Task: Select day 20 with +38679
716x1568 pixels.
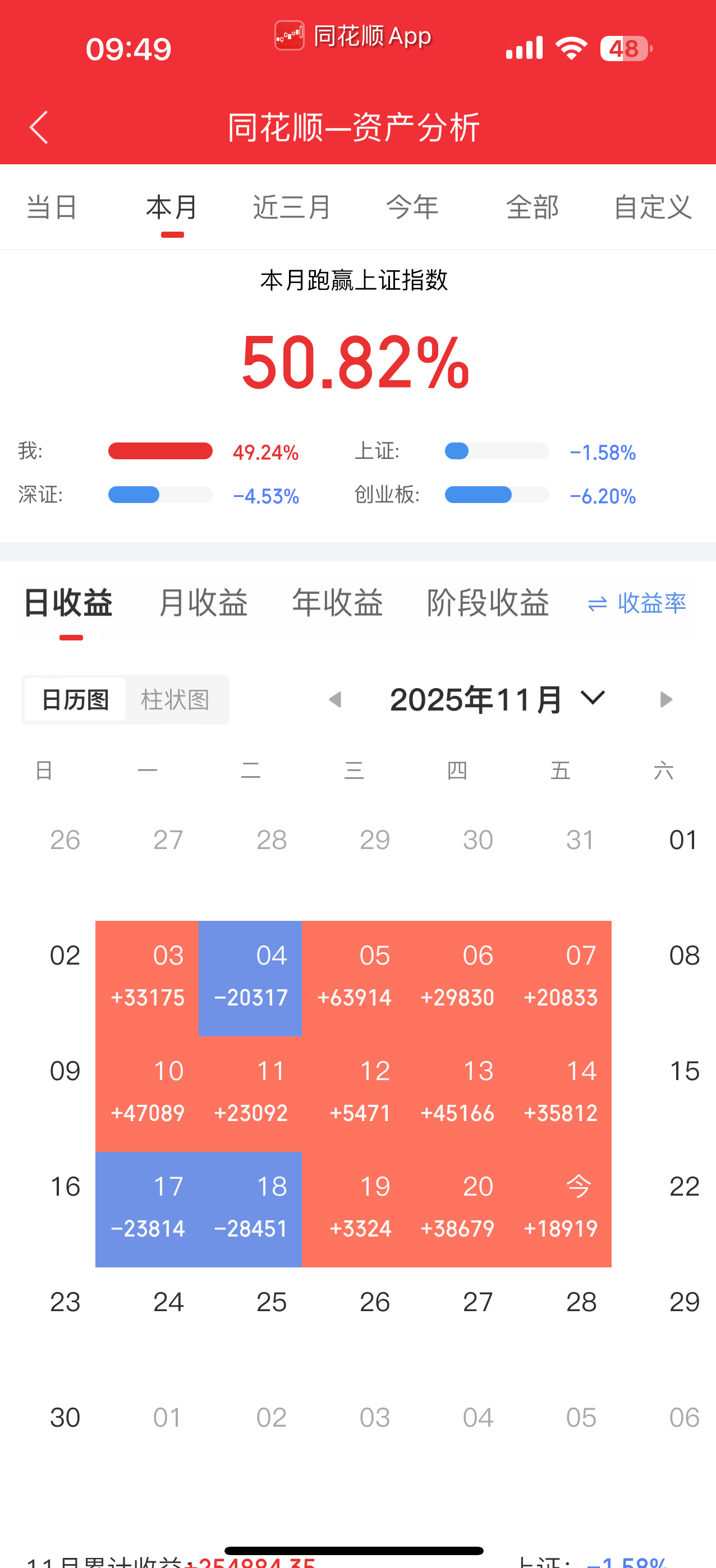Action: pyautogui.click(x=457, y=1210)
